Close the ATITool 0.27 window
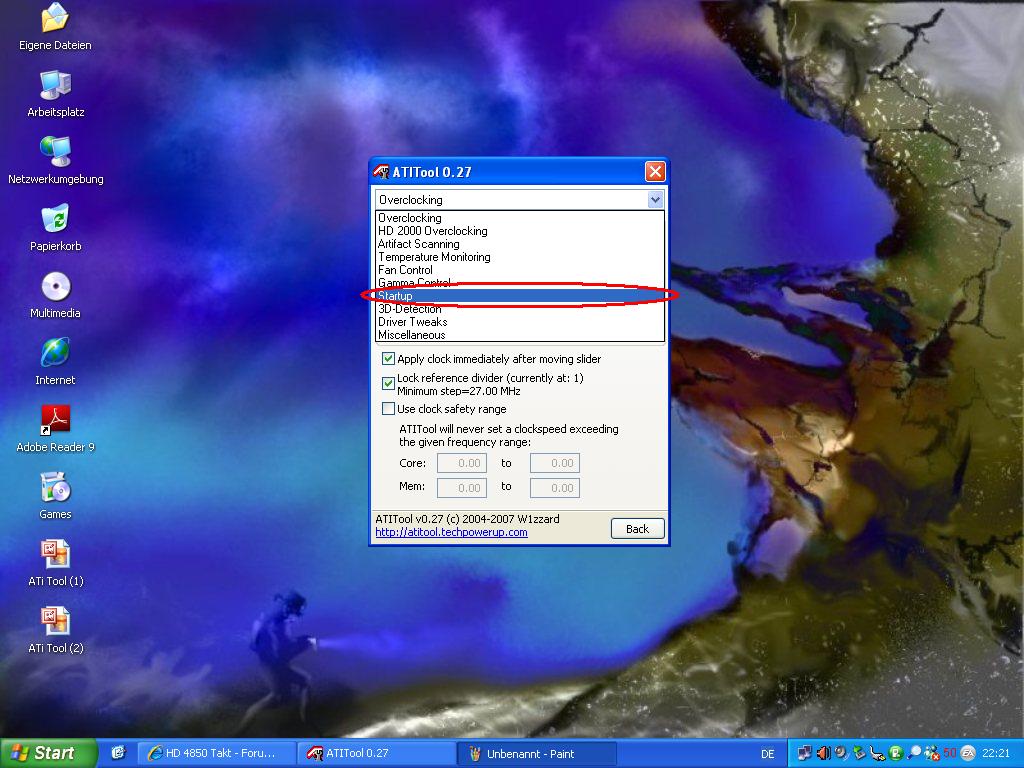The height and width of the screenshot is (768, 1024). pos(655,172)
